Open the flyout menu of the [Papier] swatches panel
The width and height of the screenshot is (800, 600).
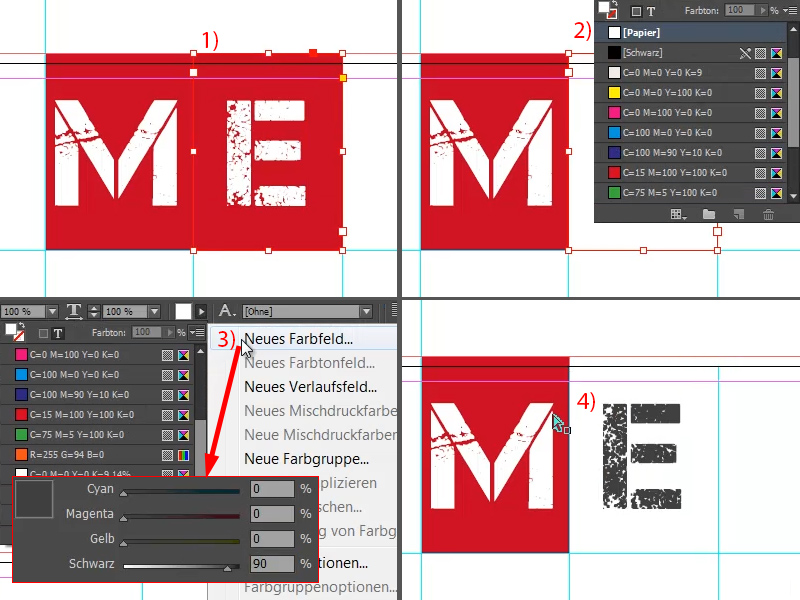(792, 11)
